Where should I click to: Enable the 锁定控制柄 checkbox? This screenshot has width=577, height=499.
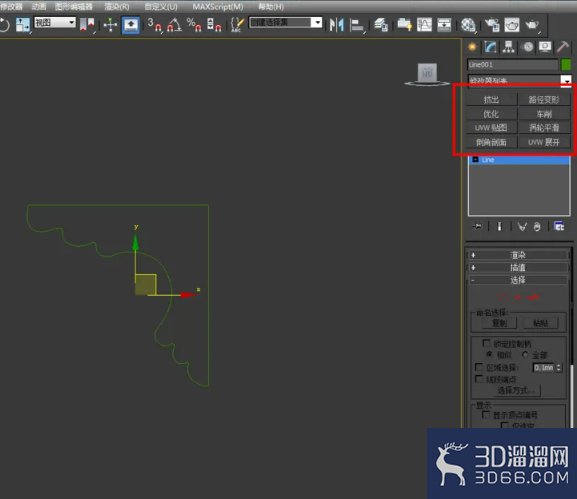pyautogui.click(x=486, y=343)
